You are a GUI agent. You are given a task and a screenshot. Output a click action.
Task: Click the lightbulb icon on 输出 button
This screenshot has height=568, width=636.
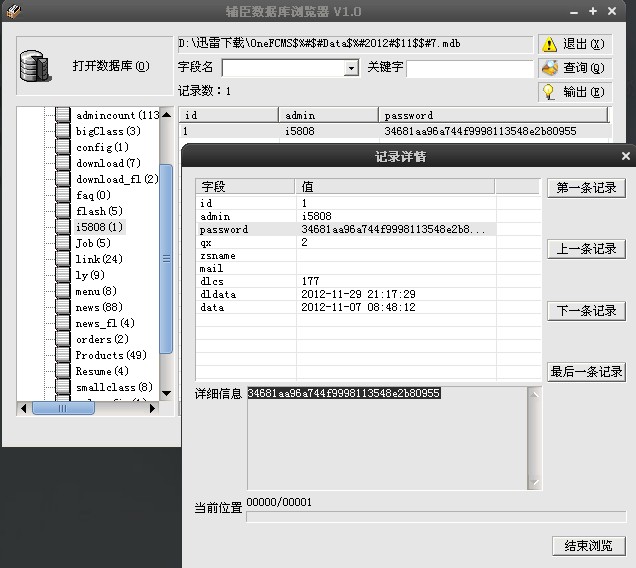pos(548,92)
